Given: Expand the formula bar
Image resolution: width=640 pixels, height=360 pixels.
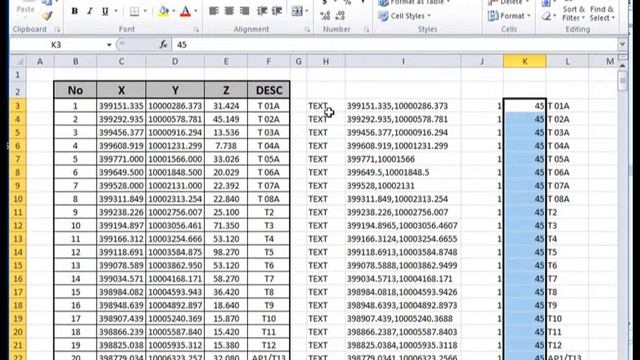Looking at the screenshot, I should coord(622,44).
